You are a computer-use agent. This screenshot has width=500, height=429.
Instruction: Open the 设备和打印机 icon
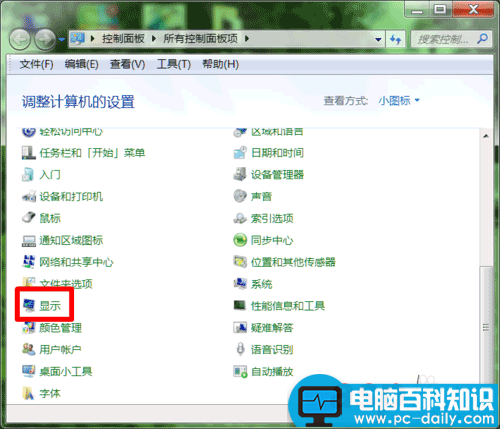(x=29, y=197)
